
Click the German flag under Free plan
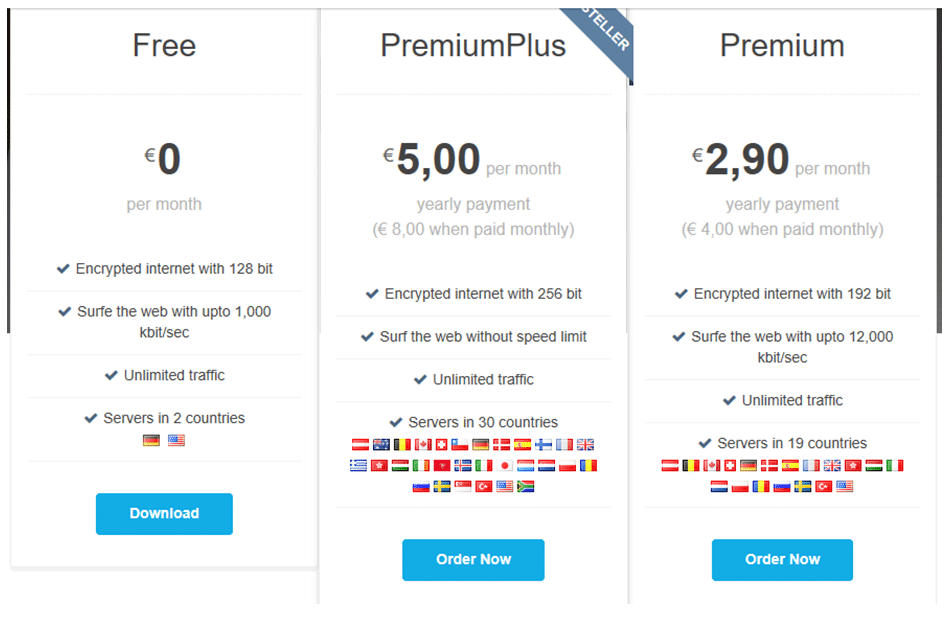151,441
